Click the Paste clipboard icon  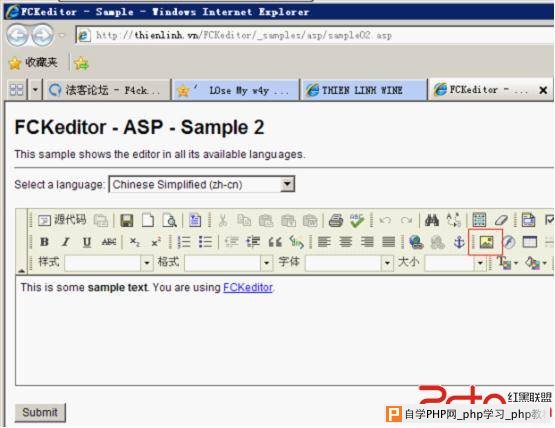266,221
